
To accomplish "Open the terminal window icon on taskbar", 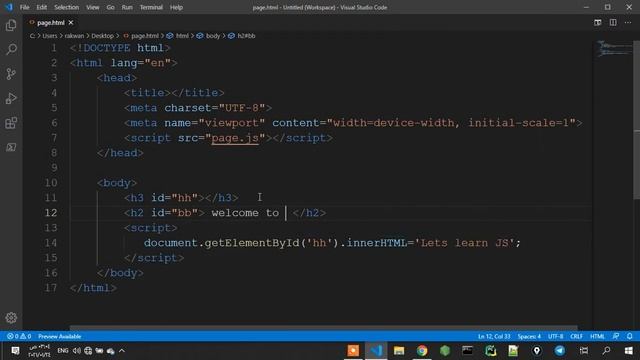I will 467,351.
